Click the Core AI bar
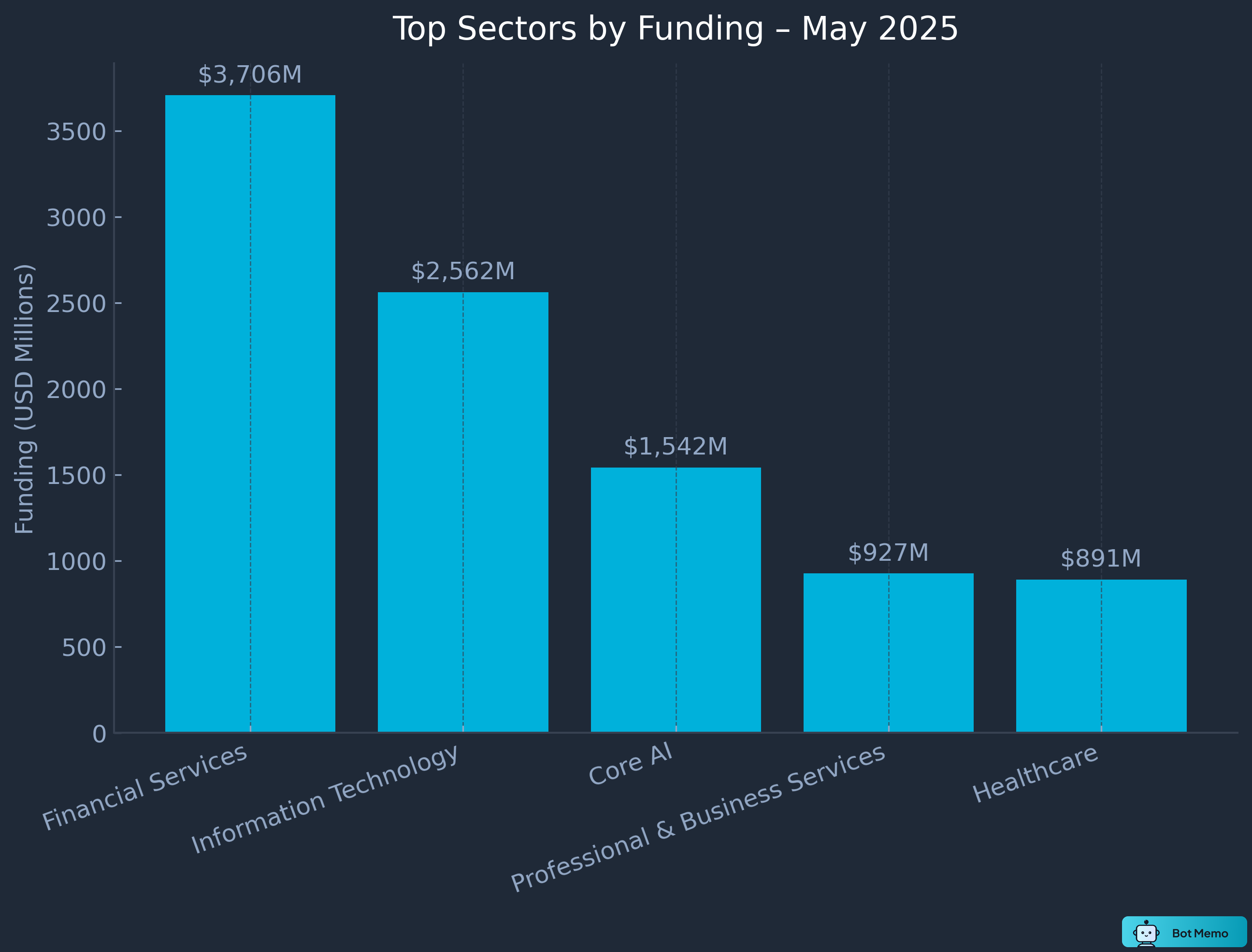 pos(676,599)
